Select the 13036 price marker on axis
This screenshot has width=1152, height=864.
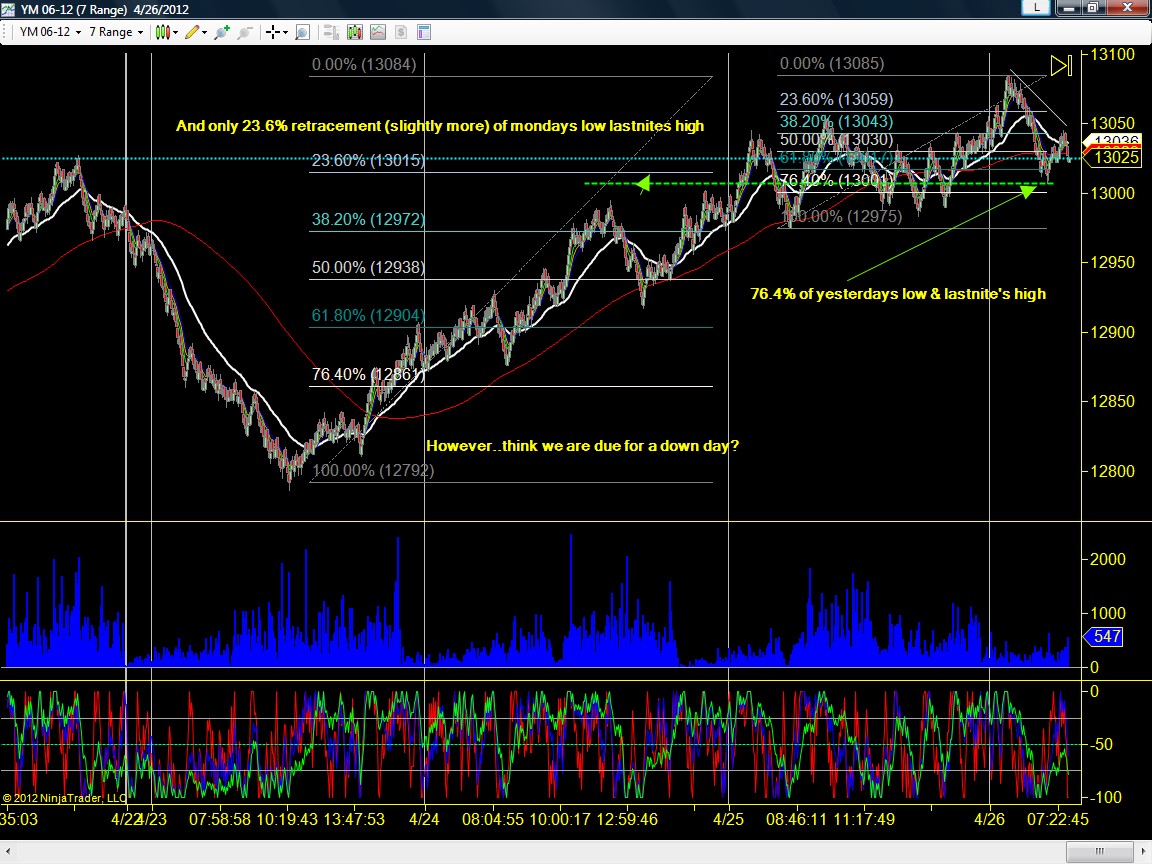point(1113,140)
